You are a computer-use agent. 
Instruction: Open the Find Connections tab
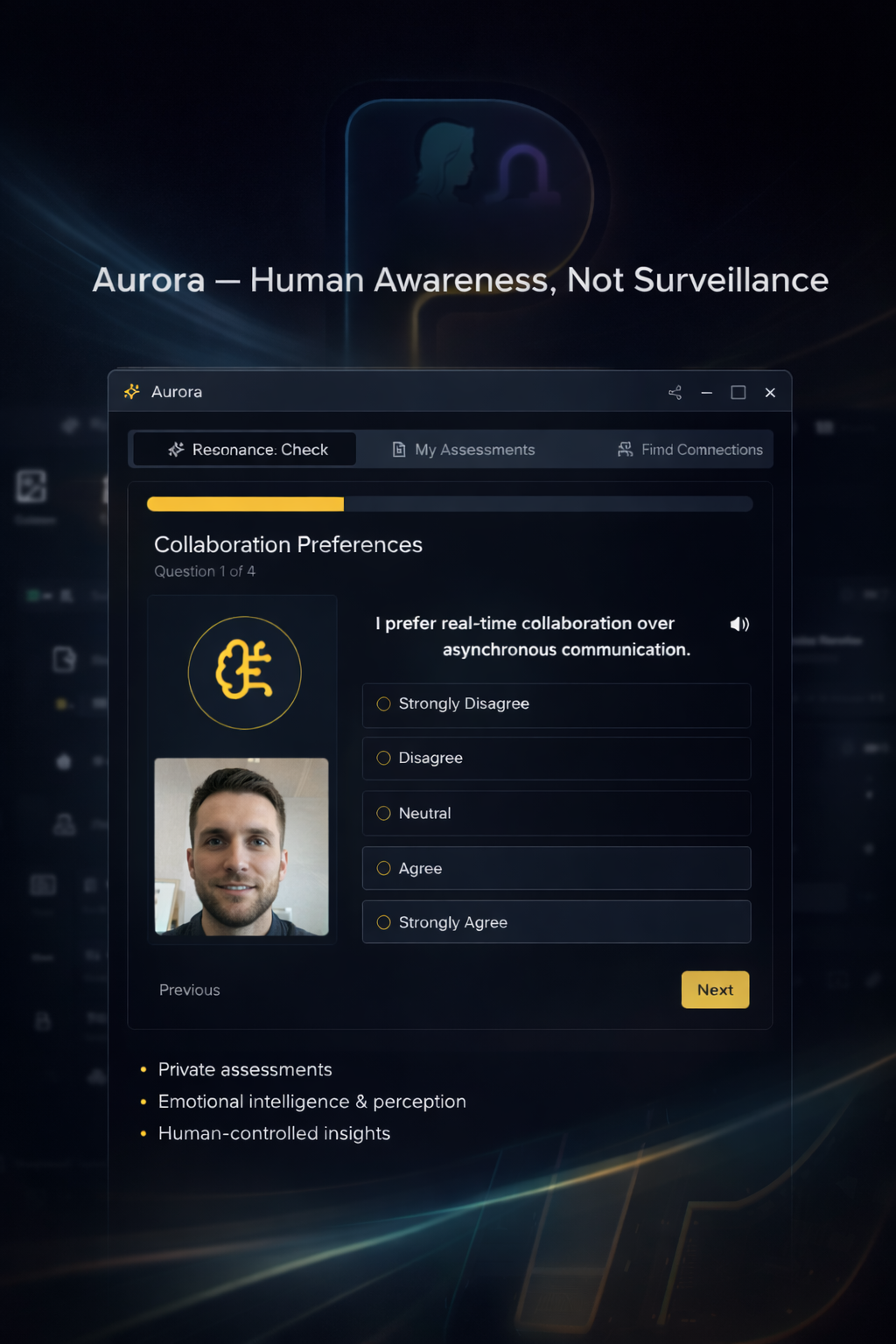(690, 449)
